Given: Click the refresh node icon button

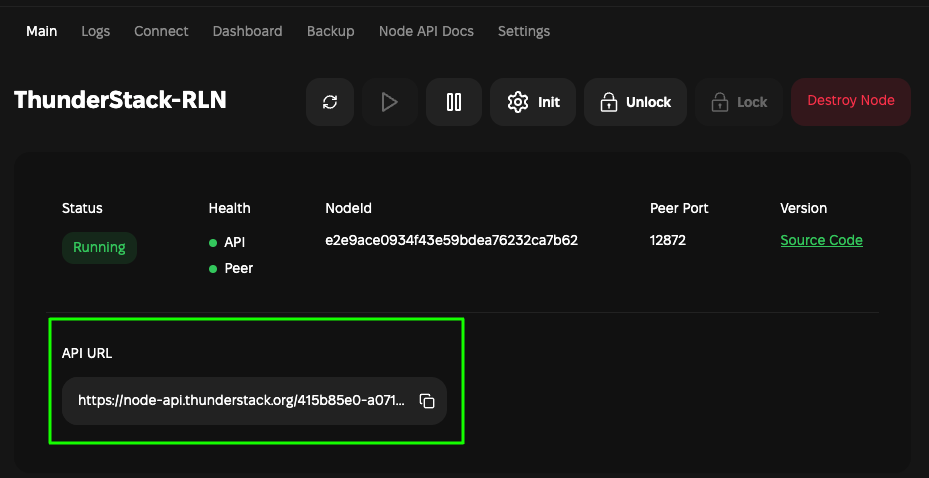Looking at the screenshot, I should [330, 102].
